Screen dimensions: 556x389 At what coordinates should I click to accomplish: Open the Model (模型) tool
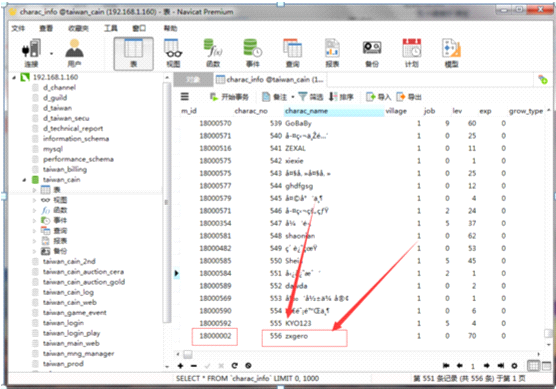(451, 52)
